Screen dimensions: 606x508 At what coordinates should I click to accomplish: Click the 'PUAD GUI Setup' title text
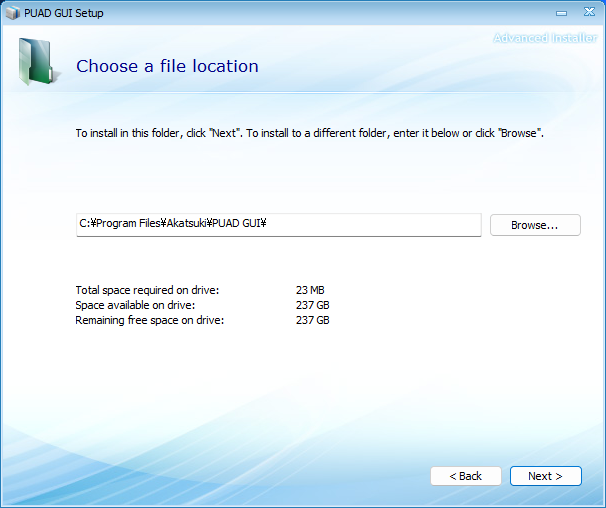point(64,13)
